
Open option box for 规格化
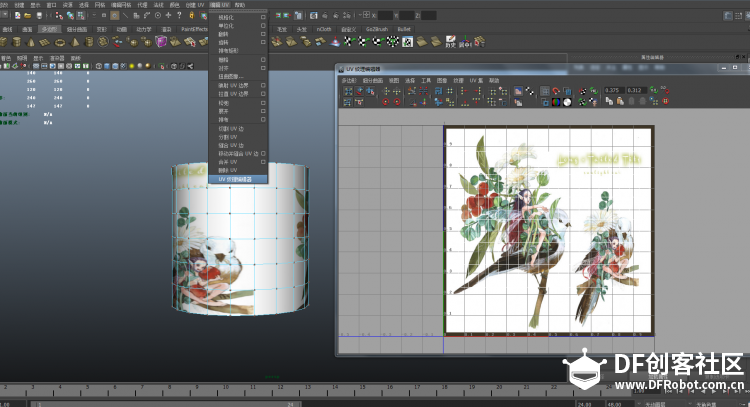click(x=263, y=17)
